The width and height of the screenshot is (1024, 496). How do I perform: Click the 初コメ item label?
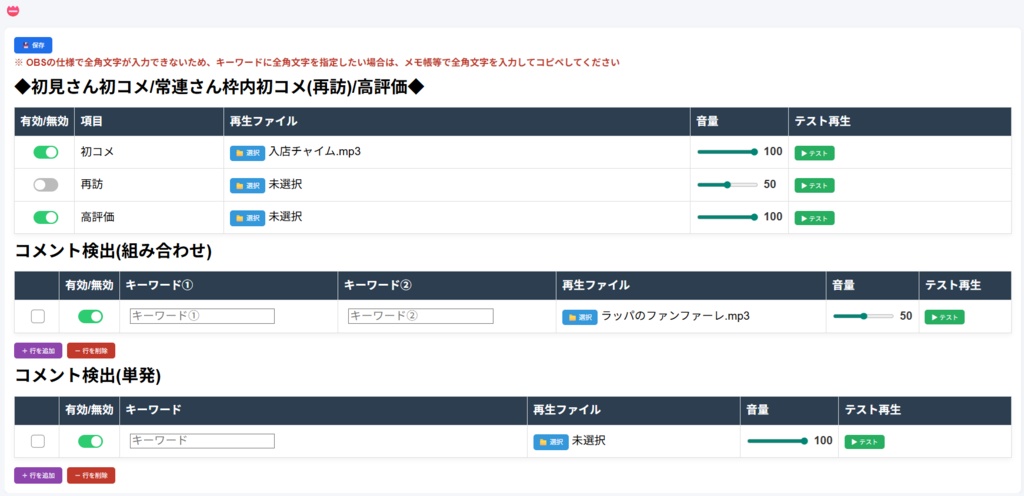click(97, 152)
